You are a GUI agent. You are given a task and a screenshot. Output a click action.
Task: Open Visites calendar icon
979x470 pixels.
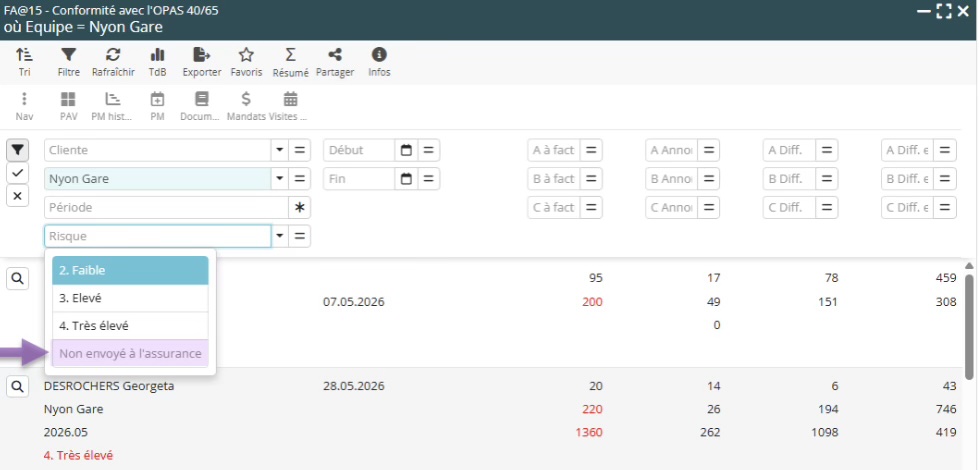(289, 106)
